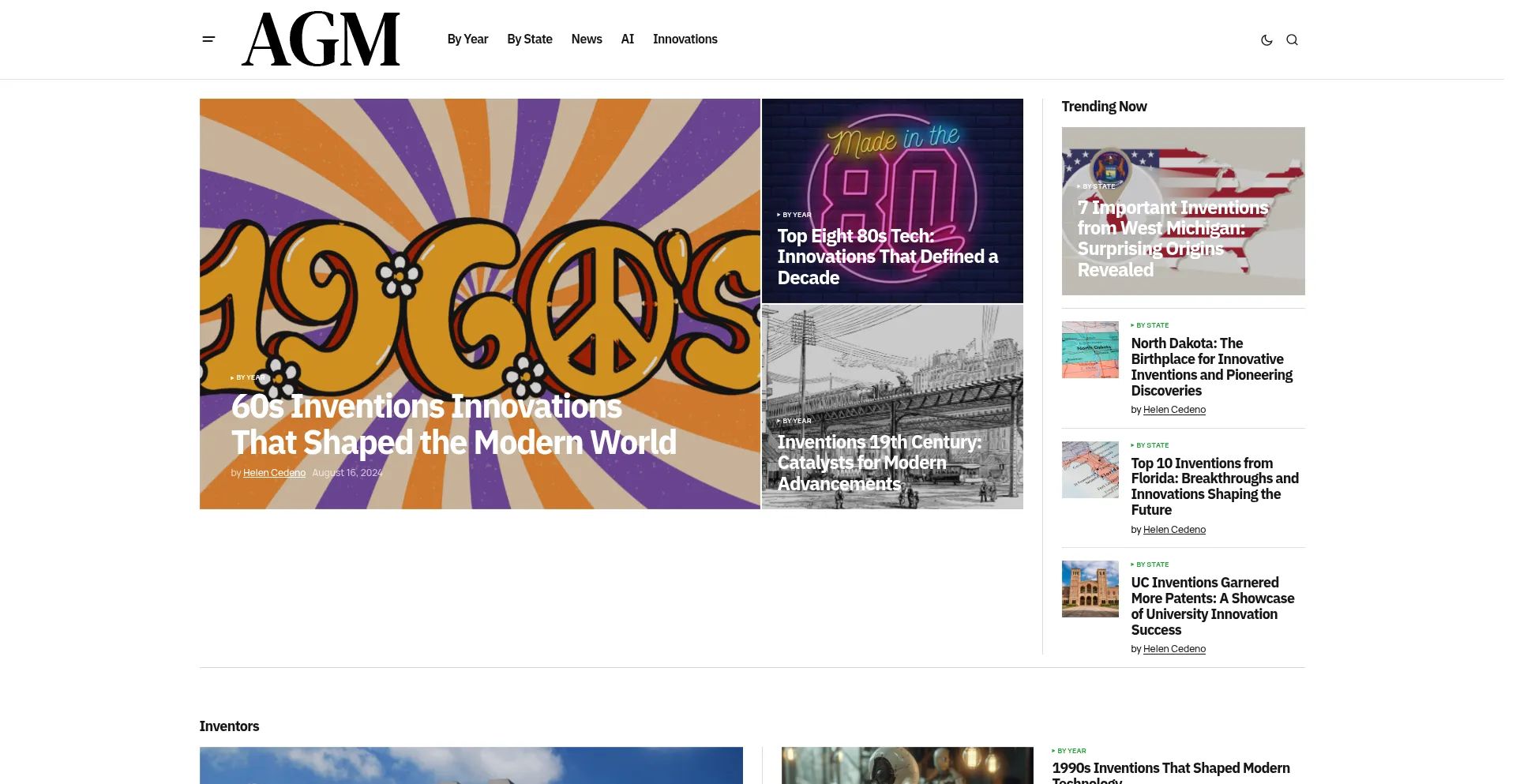The height and width of the screenshot is (784, 1516).
Task: Click the August 16, 2024 date
Action: pos(347,473)
